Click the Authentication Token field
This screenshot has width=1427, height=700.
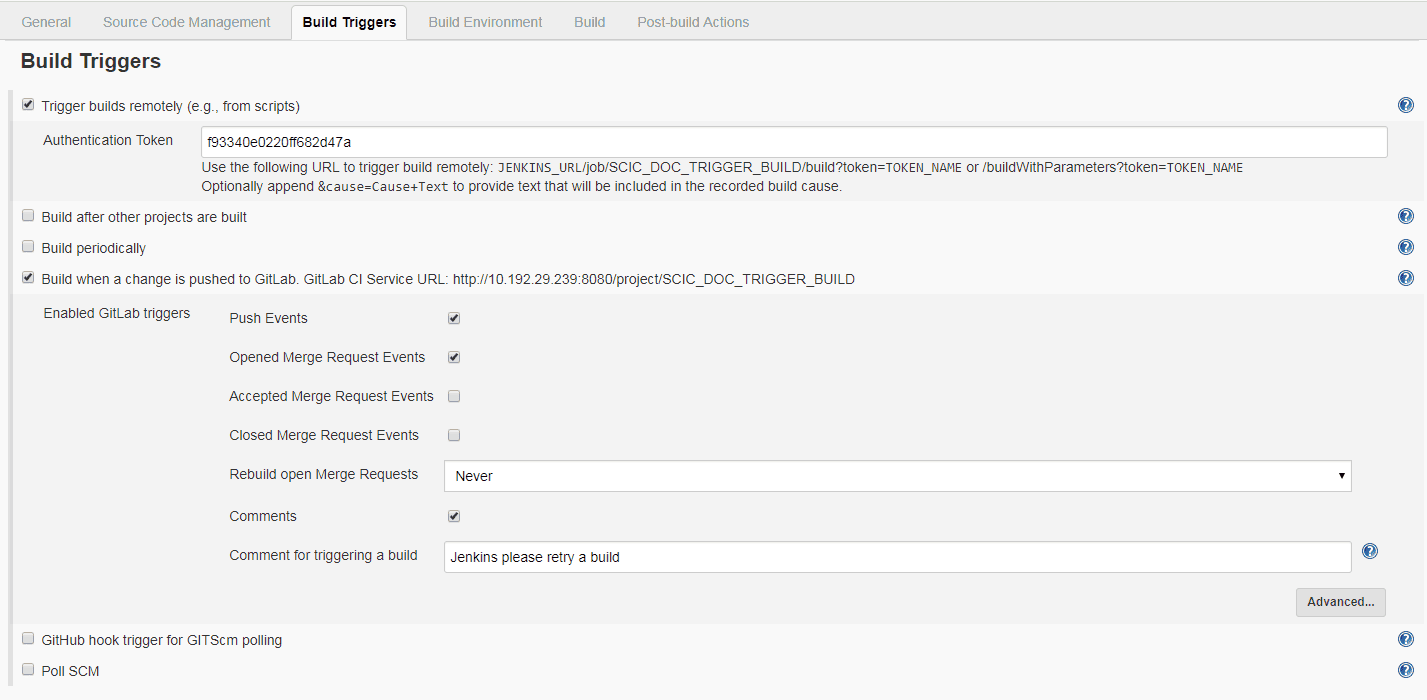(x=793, y=142)
